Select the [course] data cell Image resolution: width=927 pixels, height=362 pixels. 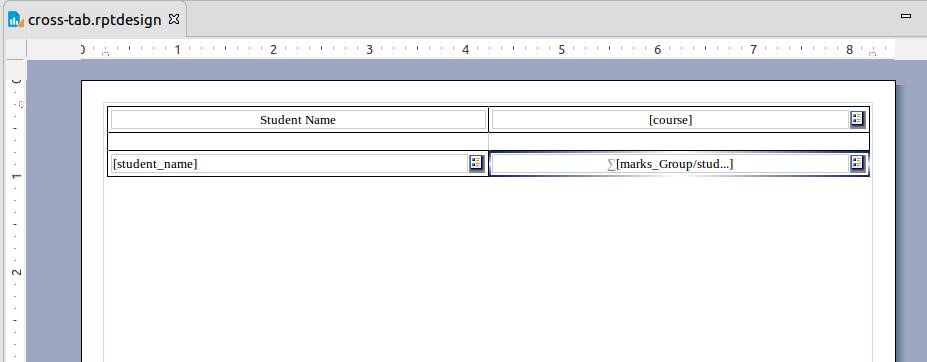click(x=670, y=120)
